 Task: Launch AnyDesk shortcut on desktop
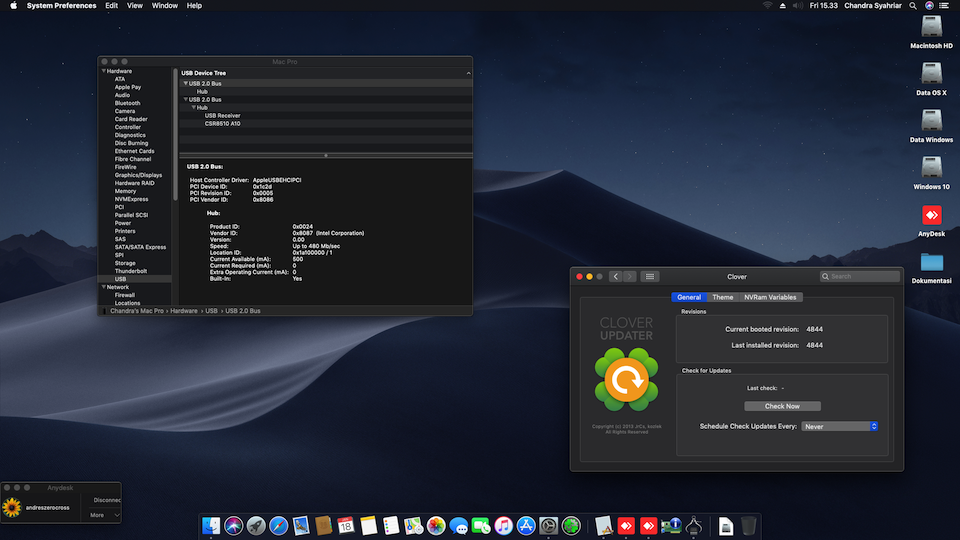pos(931,220)
